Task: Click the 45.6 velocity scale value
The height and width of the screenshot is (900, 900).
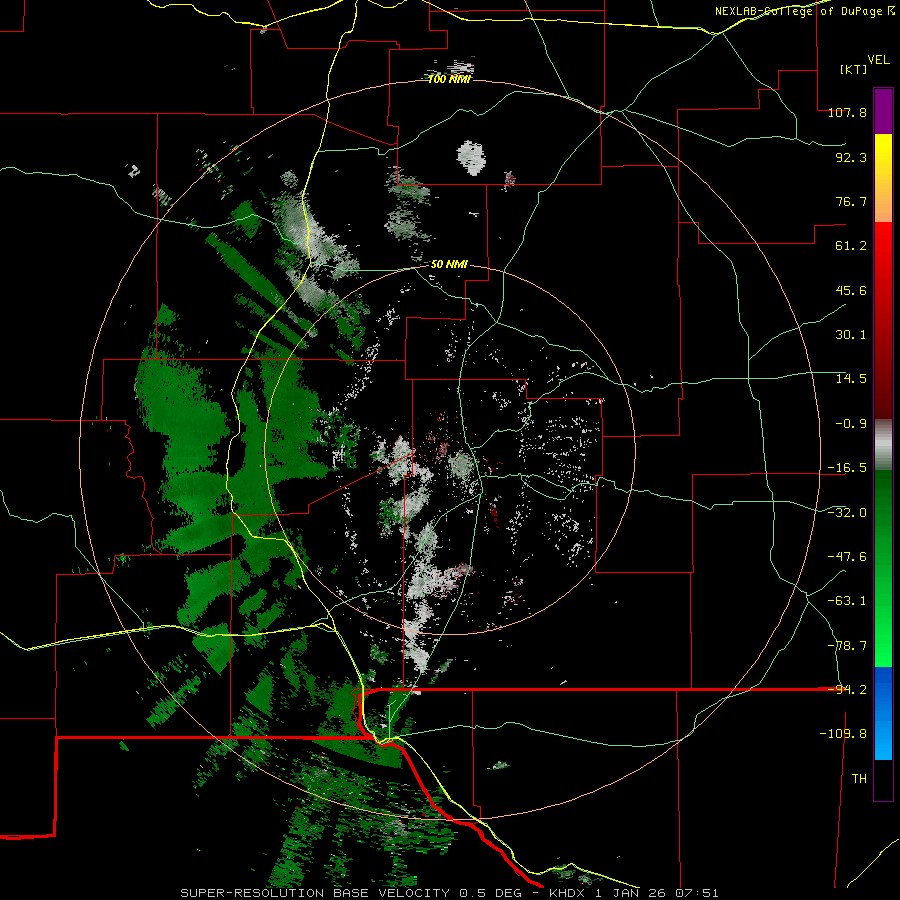Action: [x=851, y=290]
